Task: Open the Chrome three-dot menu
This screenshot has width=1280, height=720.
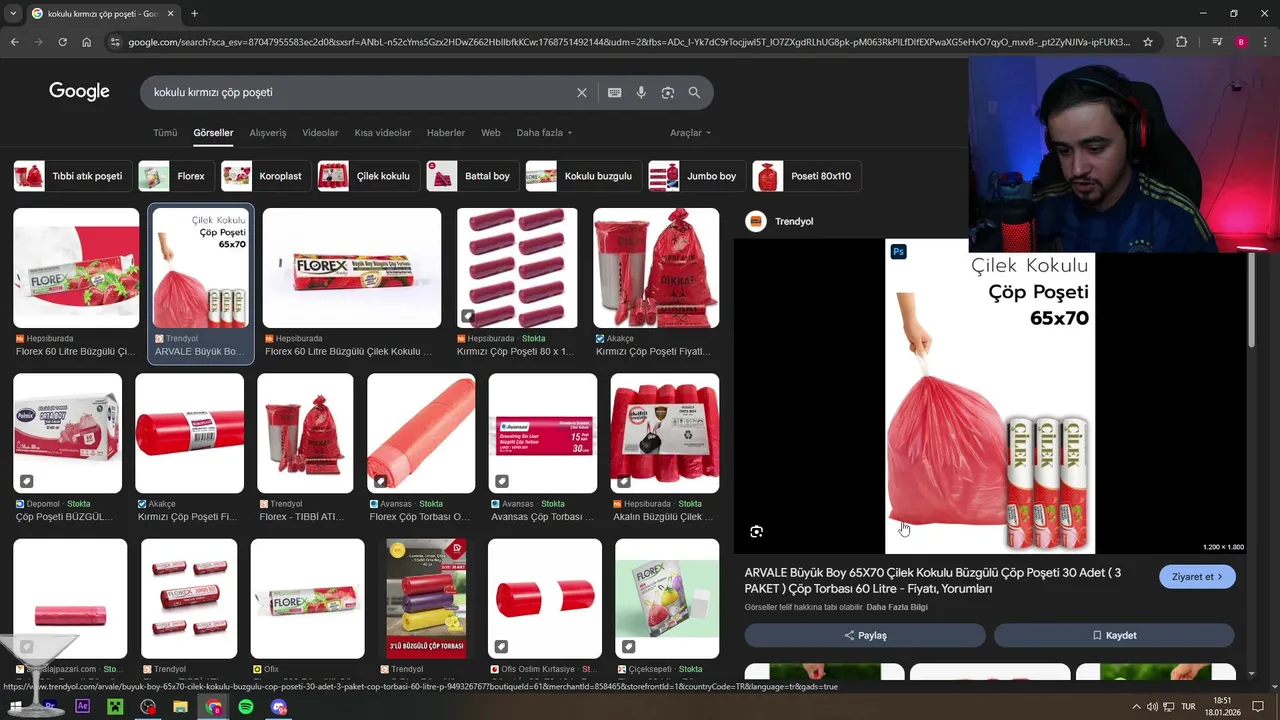Action: 1265,42
